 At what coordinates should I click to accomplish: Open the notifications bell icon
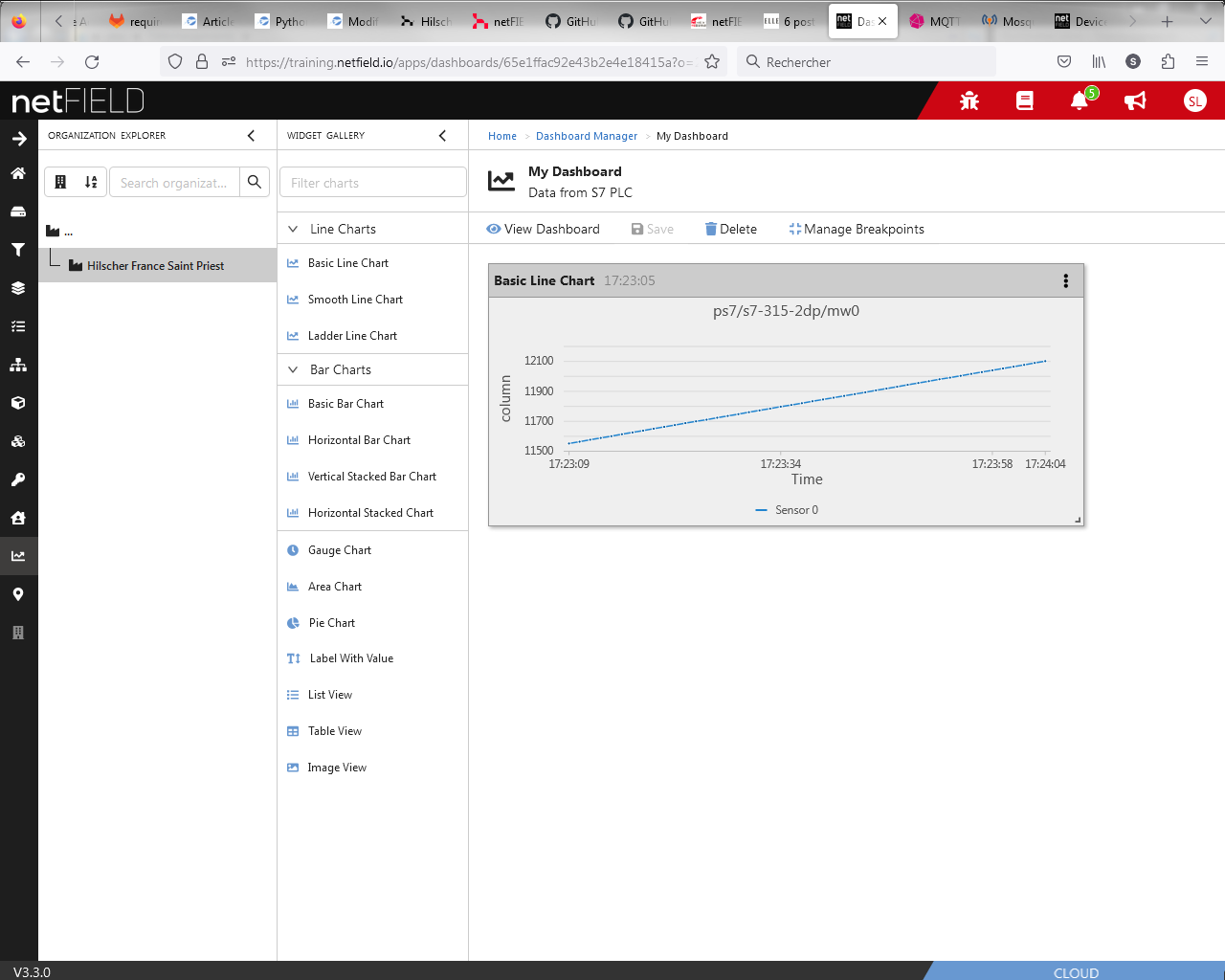click(1080, 100)
